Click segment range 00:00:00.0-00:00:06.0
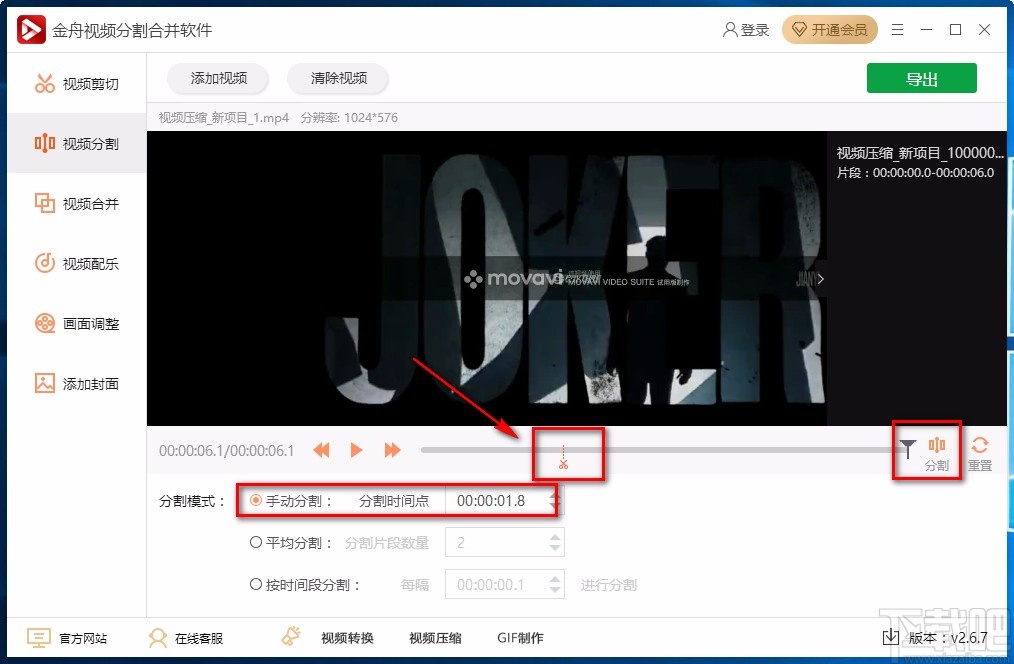The width and height of the screenshot is (1014, 664). pyautogui.click(x=933, y=173)
